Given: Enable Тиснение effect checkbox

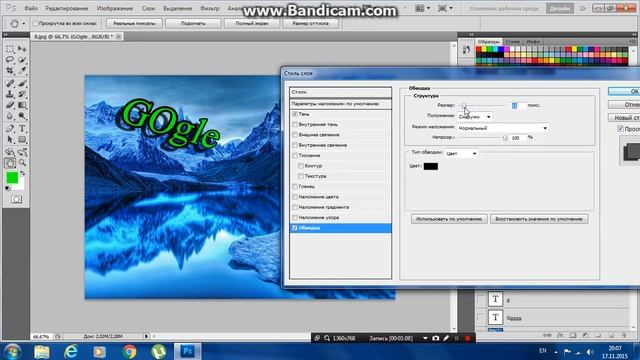Looking at the screenshot, I should coord(295,156).
